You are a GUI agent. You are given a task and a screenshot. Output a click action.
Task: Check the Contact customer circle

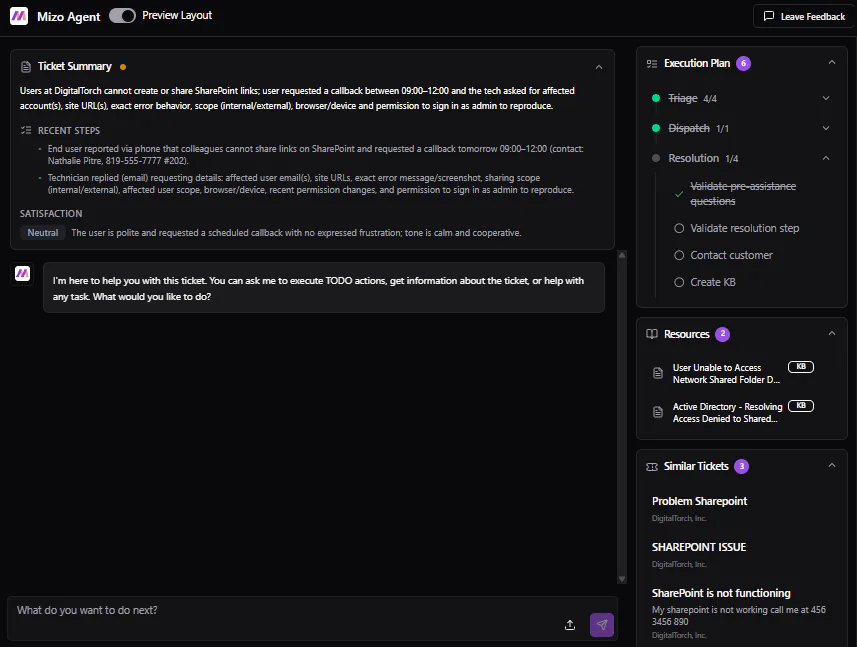click(679, 255)
